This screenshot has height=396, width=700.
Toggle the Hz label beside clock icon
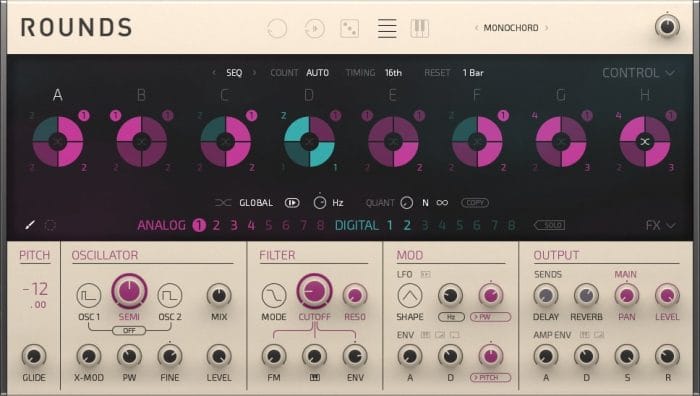click(338, 203)
